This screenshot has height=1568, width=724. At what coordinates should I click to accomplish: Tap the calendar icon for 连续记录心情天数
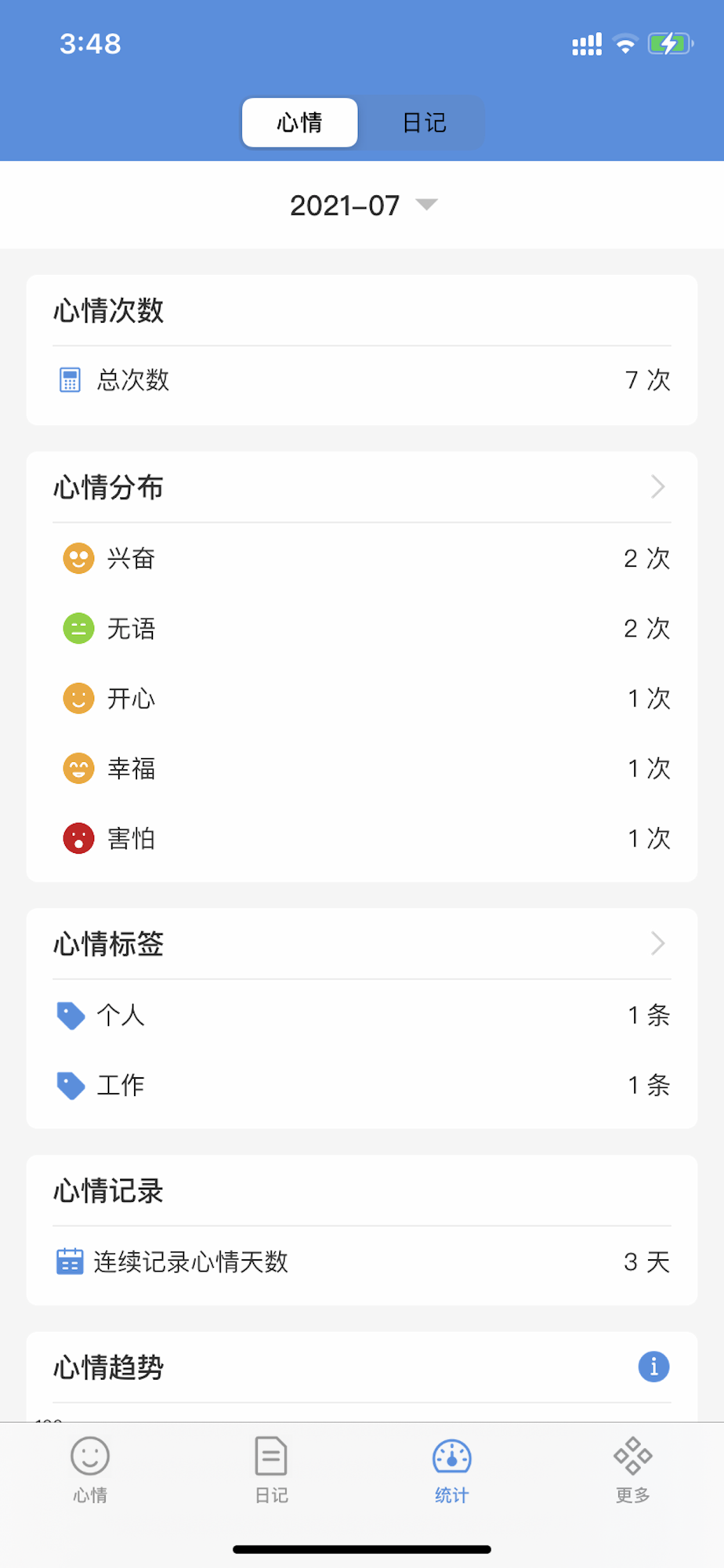(x=70, y=1261)
